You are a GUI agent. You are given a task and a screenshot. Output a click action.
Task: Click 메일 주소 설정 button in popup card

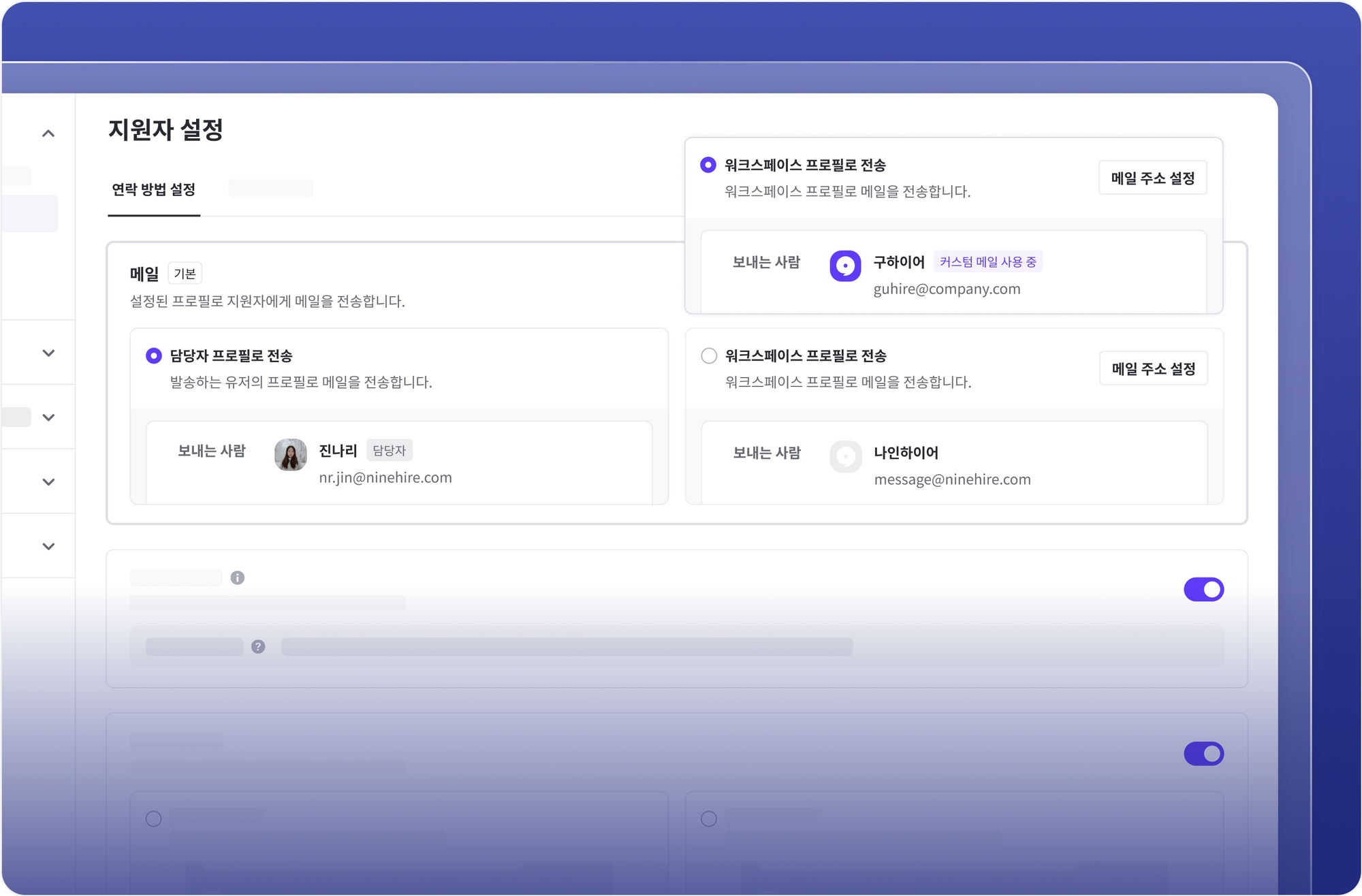coord(1152,178)
